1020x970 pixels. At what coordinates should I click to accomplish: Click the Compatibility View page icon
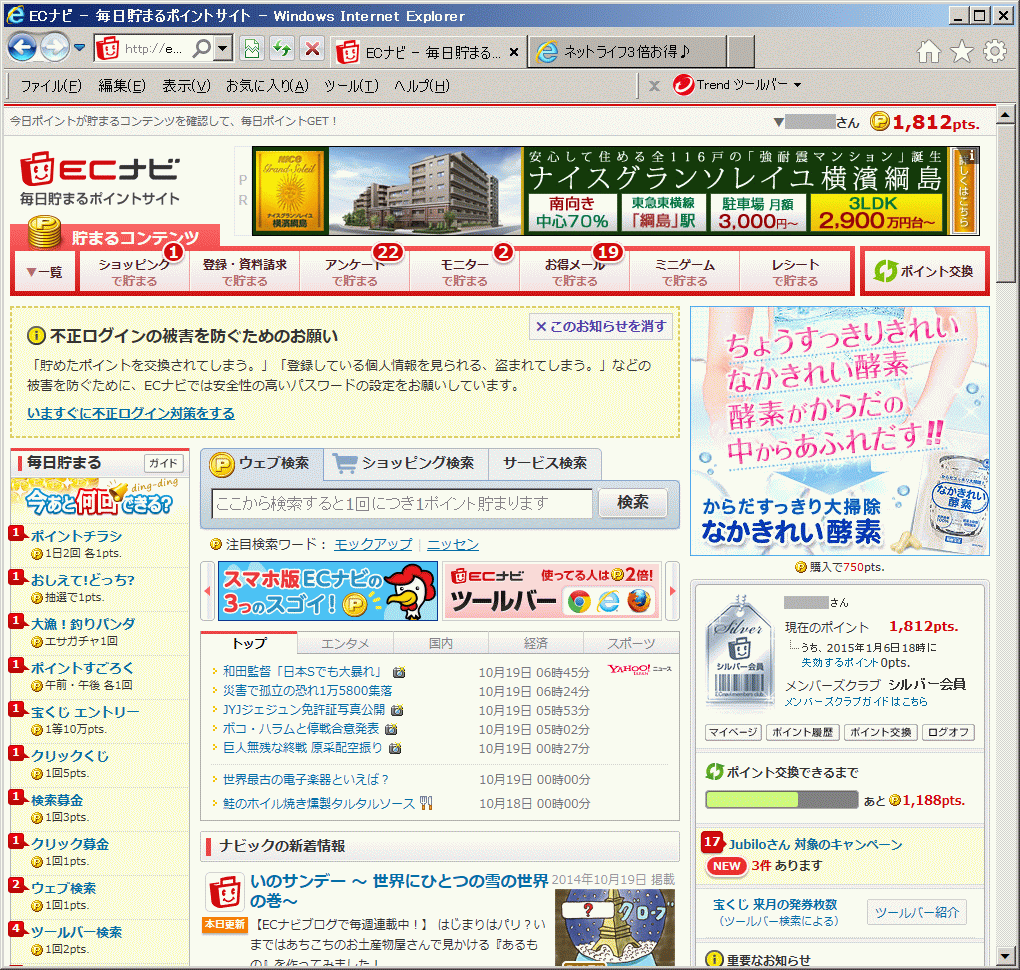coord(252,49)
